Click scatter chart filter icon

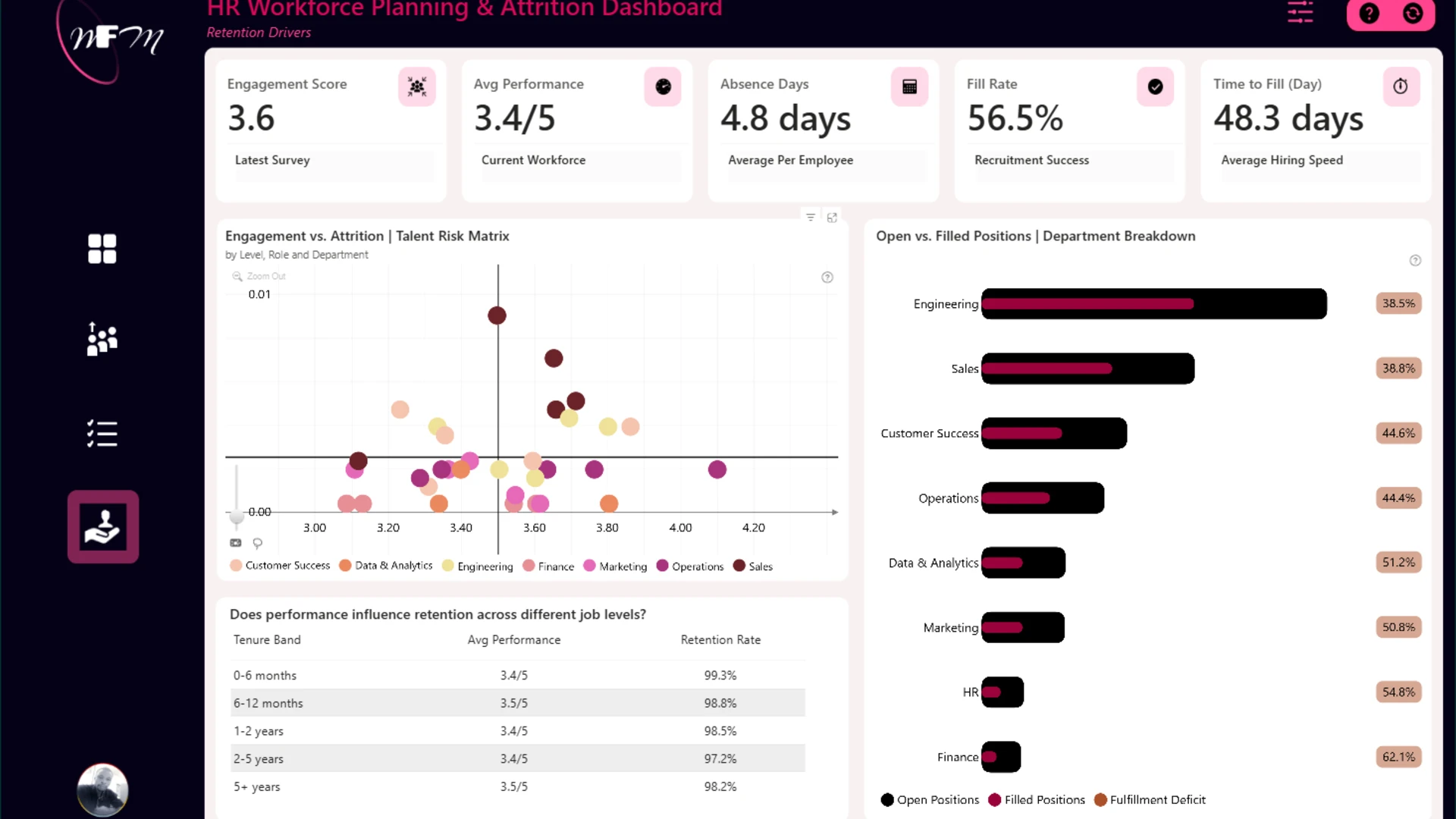(x=810, y=218)
